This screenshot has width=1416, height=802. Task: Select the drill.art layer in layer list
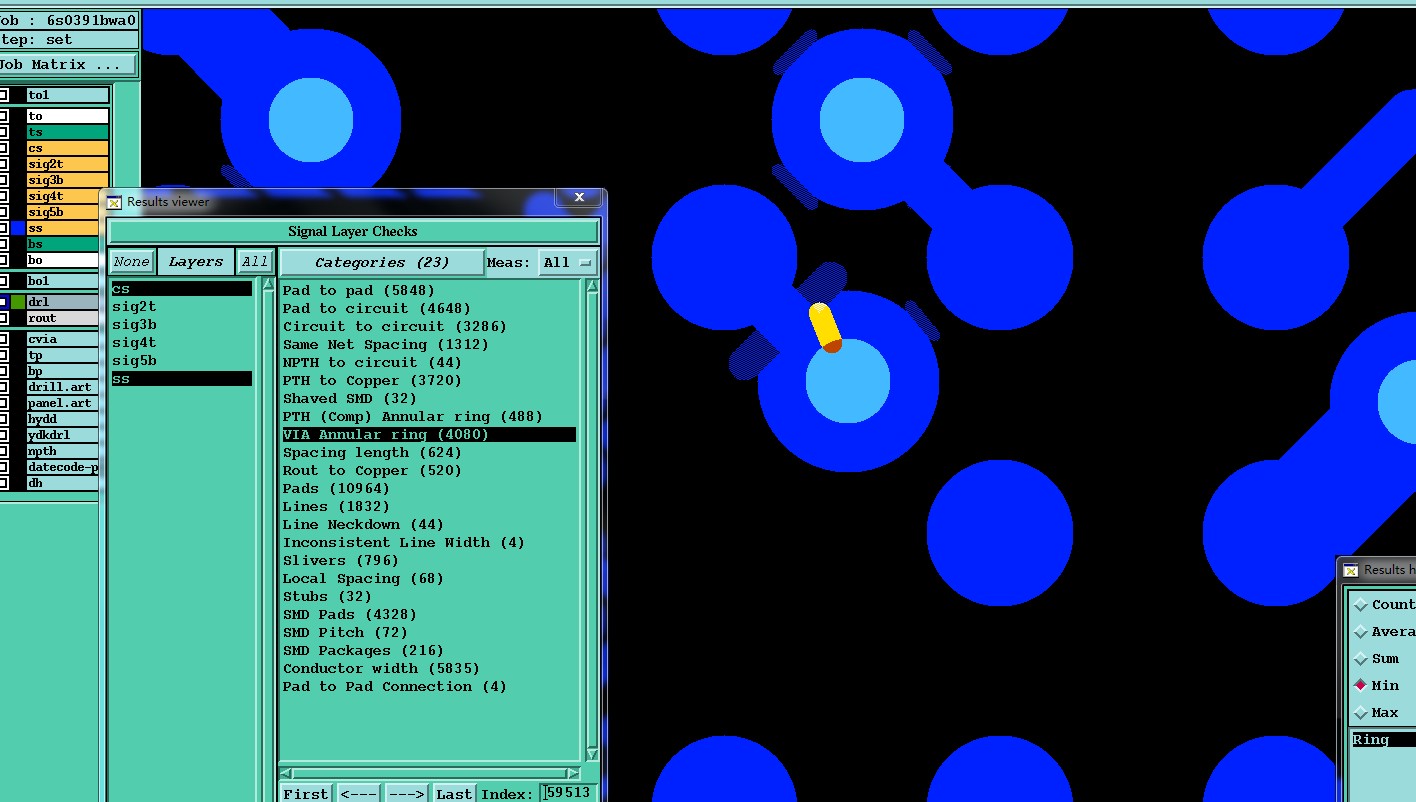[63, 387]
